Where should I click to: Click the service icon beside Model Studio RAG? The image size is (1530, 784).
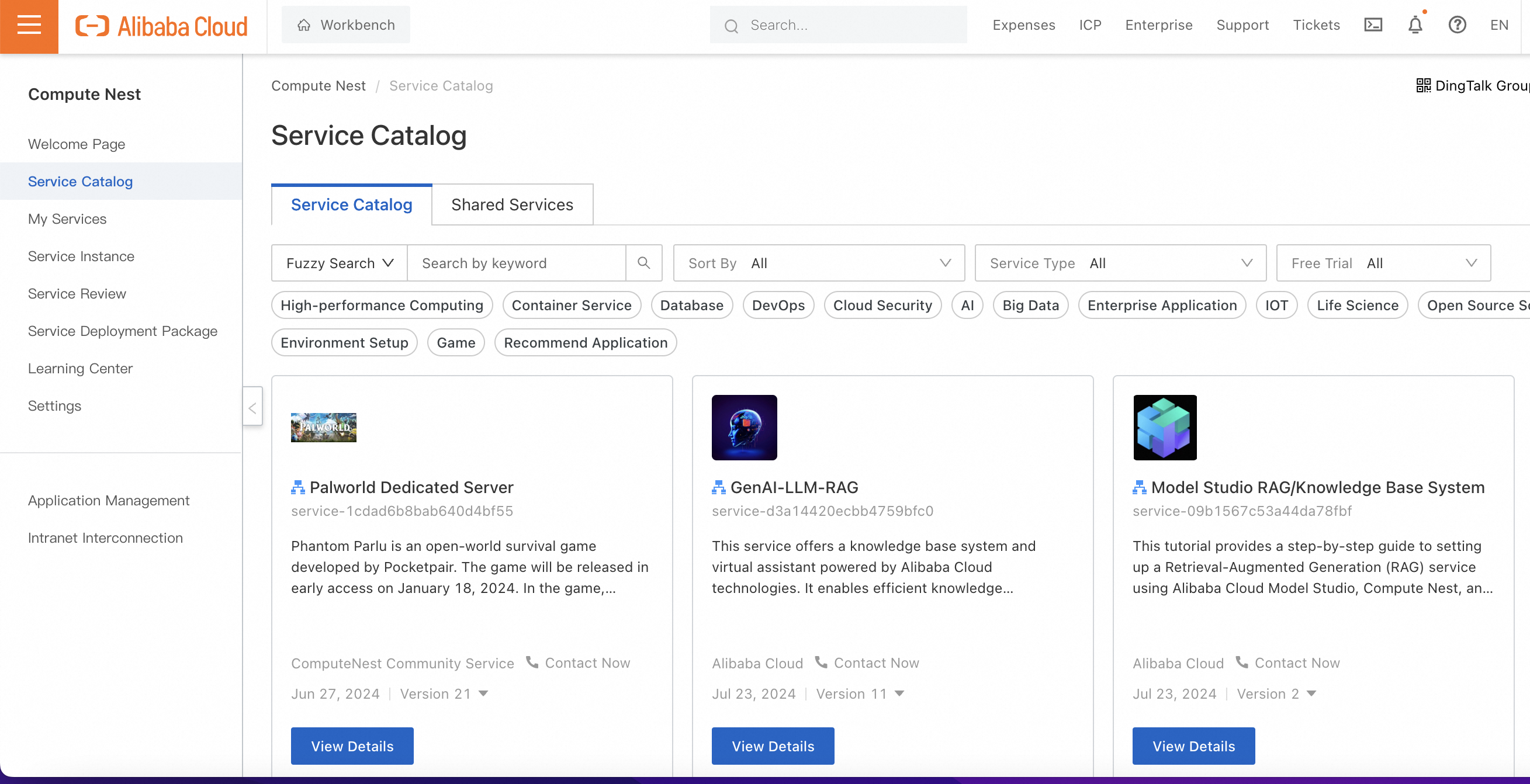[1138, 487]
